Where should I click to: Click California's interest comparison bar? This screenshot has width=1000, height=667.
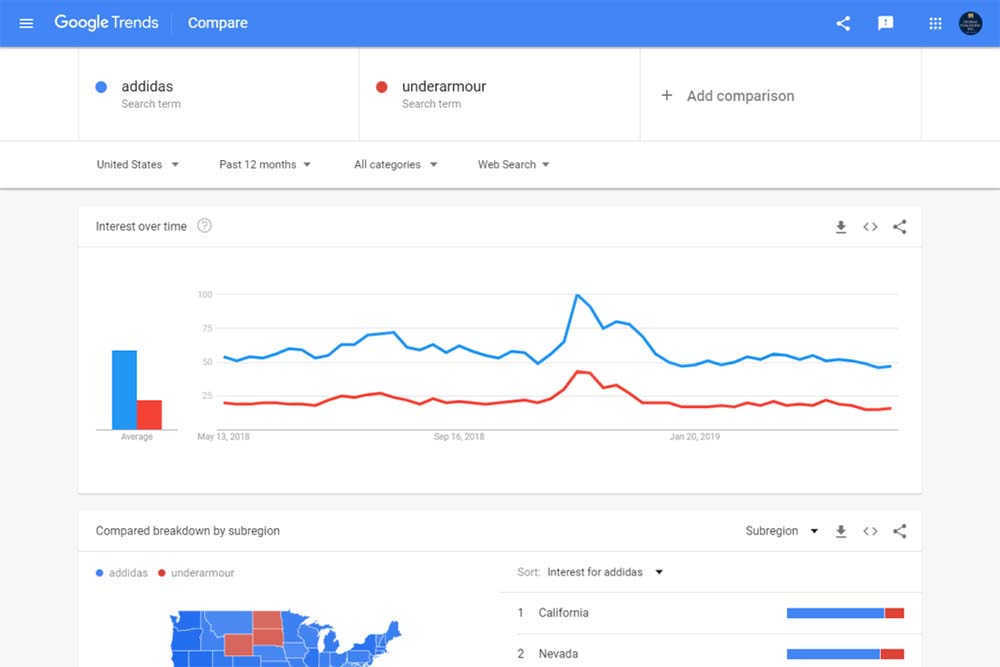point(845,613)
